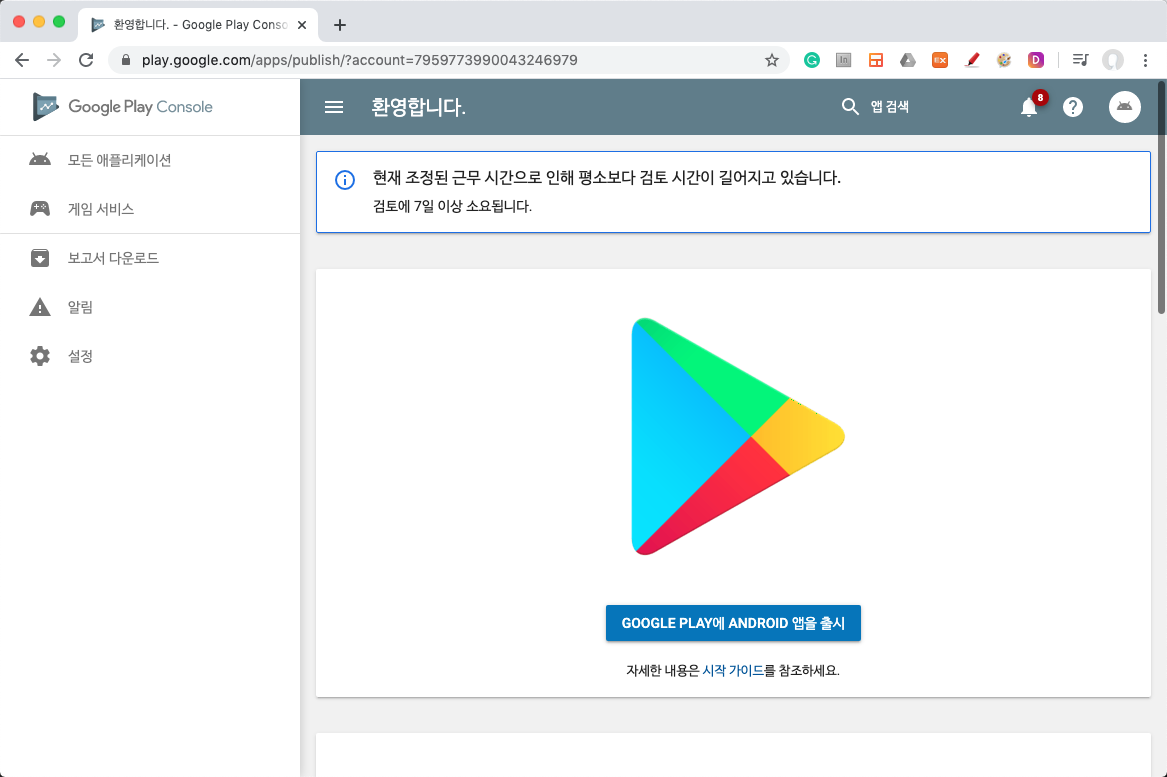The height and width of the screenshot is (777, 1167).
Task: Select 설정 in sidebar
Action: pyautogui.click(x=150, y=356)
